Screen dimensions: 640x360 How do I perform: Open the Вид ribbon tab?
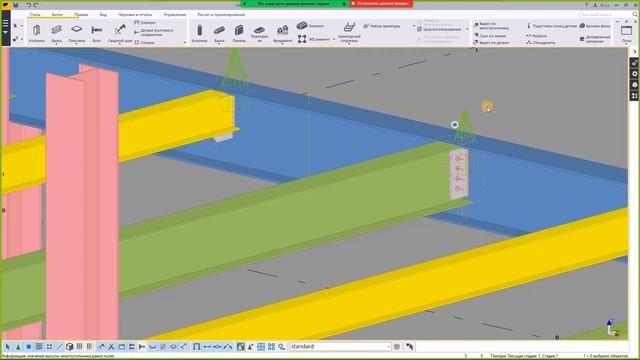point(103,14)
